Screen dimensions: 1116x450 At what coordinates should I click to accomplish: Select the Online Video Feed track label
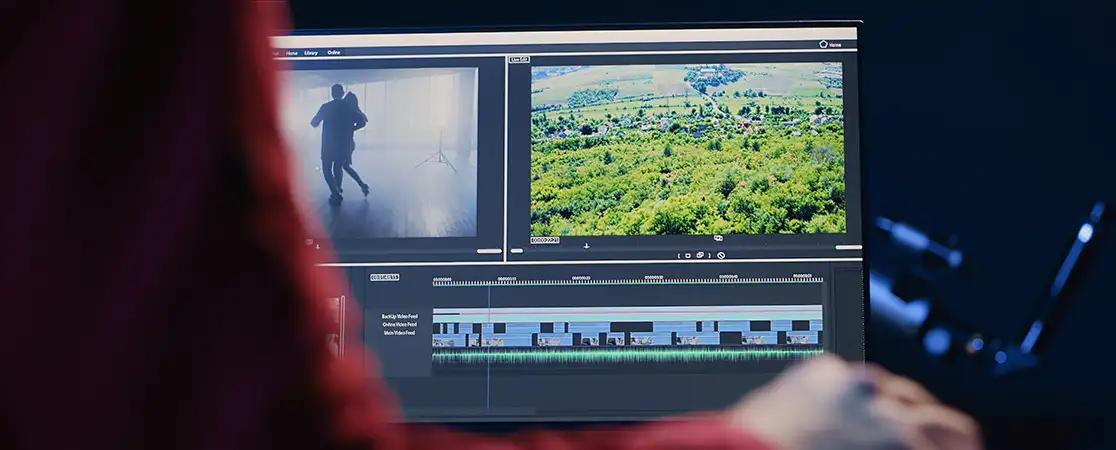pyautogui.click(x=399, y=325)
